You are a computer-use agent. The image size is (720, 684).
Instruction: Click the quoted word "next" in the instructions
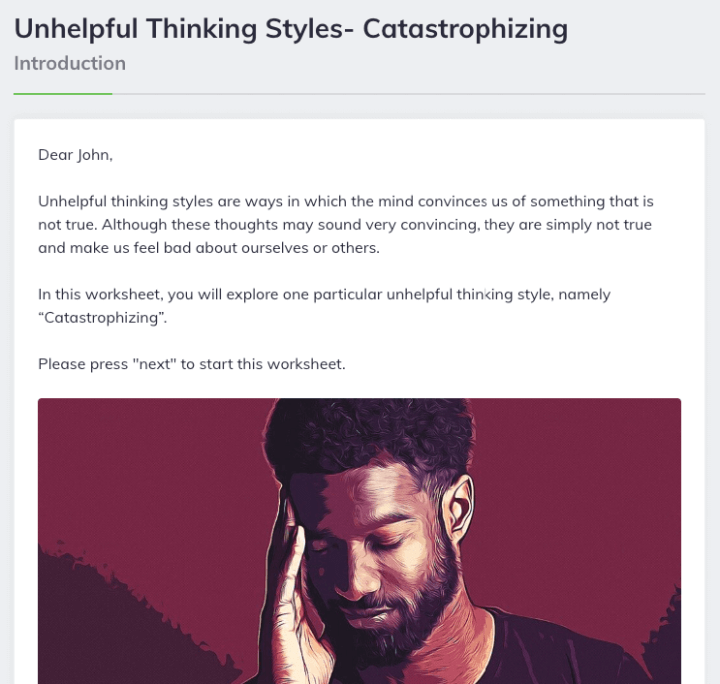pos(154,364)
